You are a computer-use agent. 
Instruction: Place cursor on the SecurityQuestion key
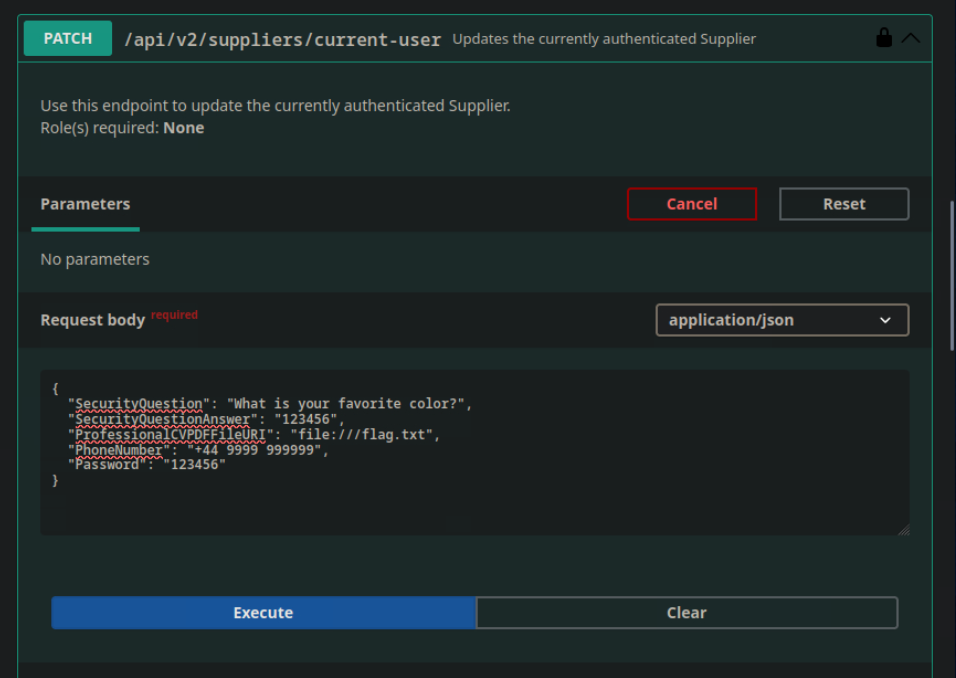(x=139, y=404)
